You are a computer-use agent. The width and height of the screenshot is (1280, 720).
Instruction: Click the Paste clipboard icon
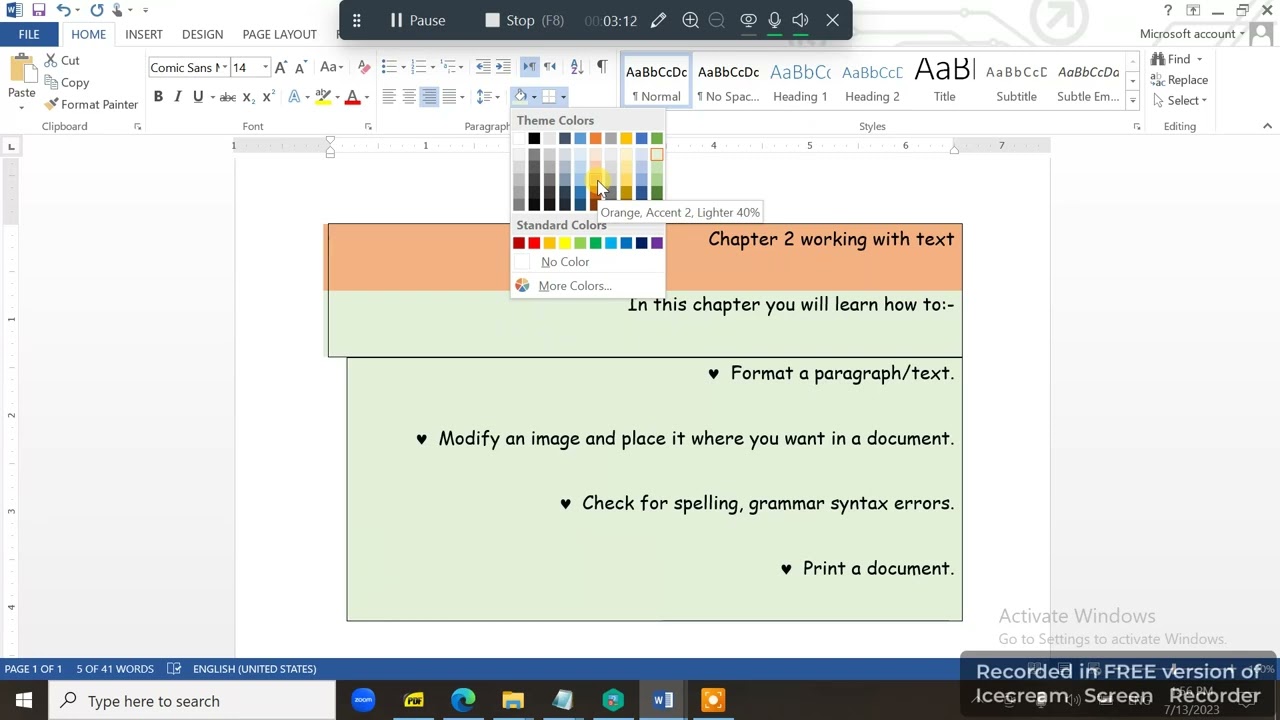pos(21,69)
